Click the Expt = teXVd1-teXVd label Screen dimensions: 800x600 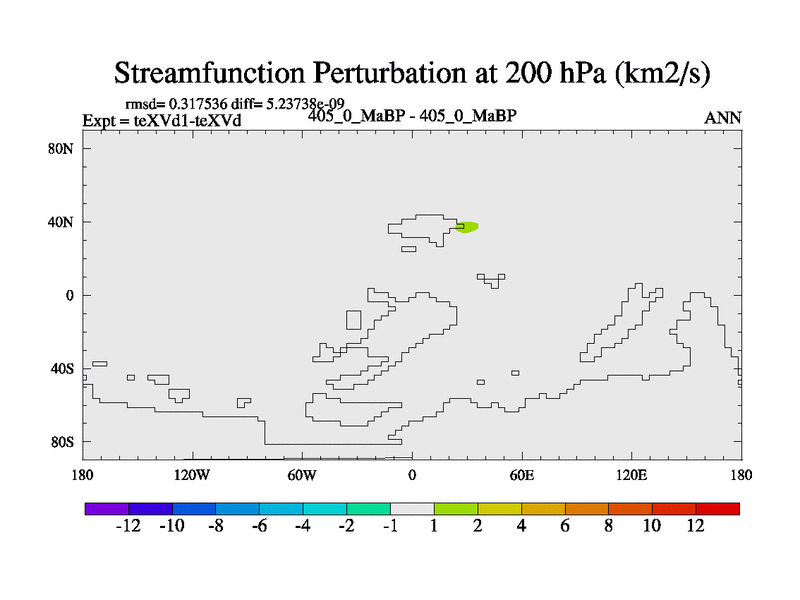point(161,121)
